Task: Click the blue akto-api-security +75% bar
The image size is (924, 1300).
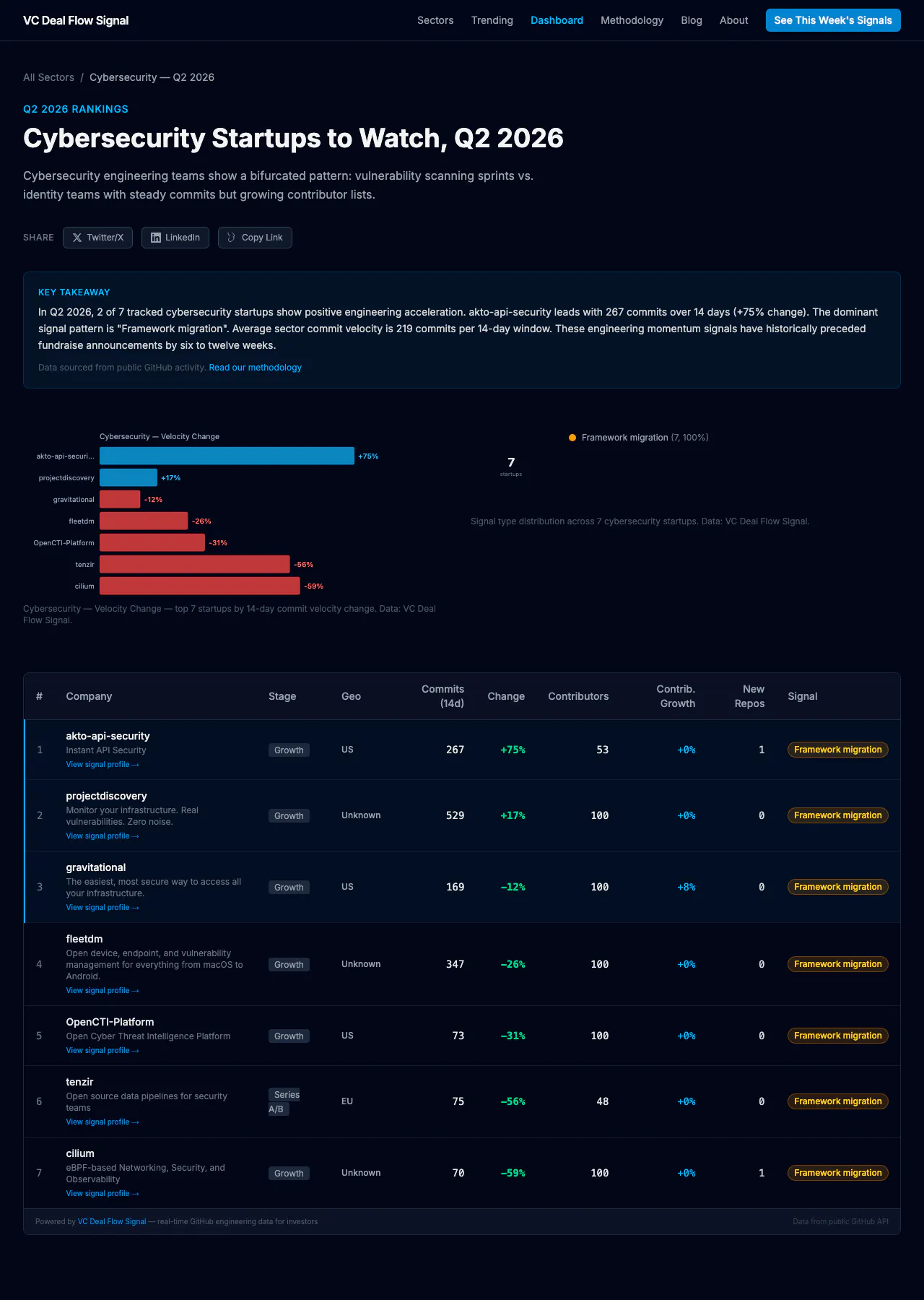Action: point(227,456)
